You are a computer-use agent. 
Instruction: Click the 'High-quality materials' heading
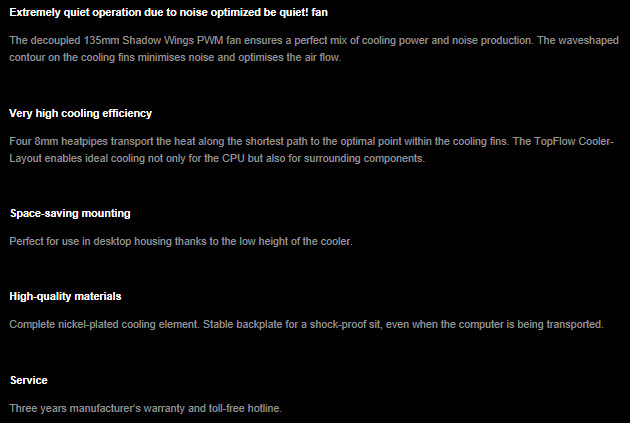click(x=65, y=296)
